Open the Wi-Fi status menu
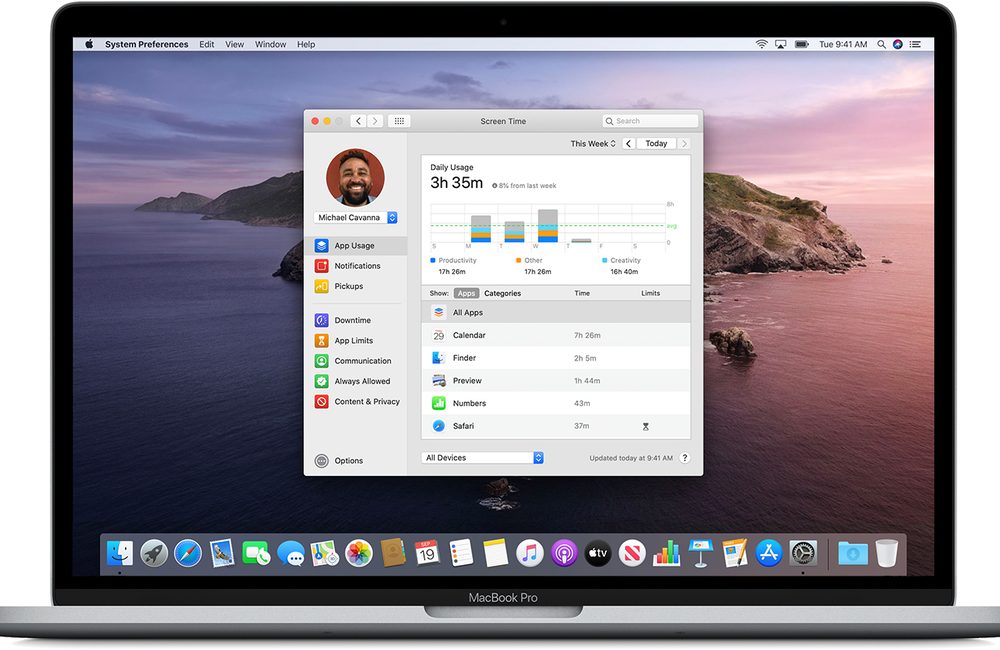The width and height of the screenshot is (1000, 650). tap(761, 44)
